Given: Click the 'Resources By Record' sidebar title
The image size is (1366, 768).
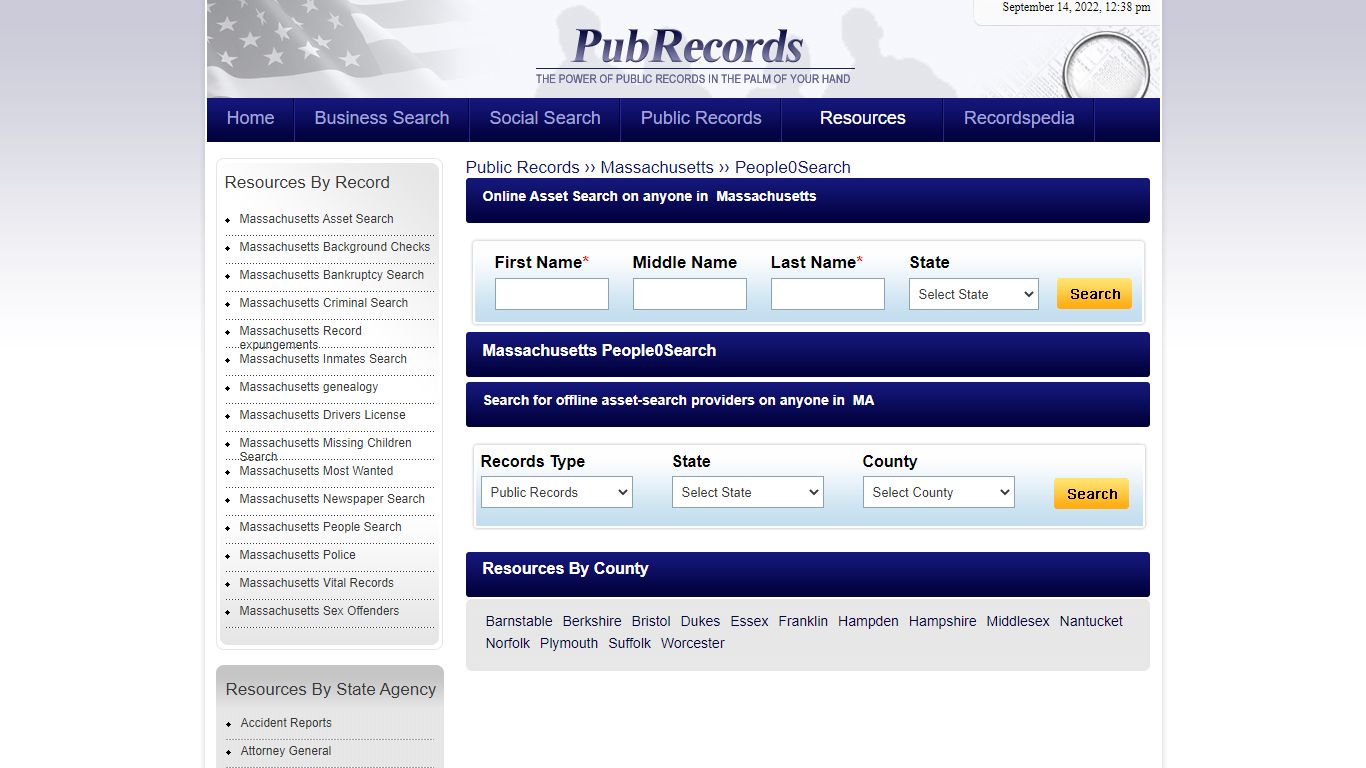Looking at the screenshot, I should pos(307,182).
